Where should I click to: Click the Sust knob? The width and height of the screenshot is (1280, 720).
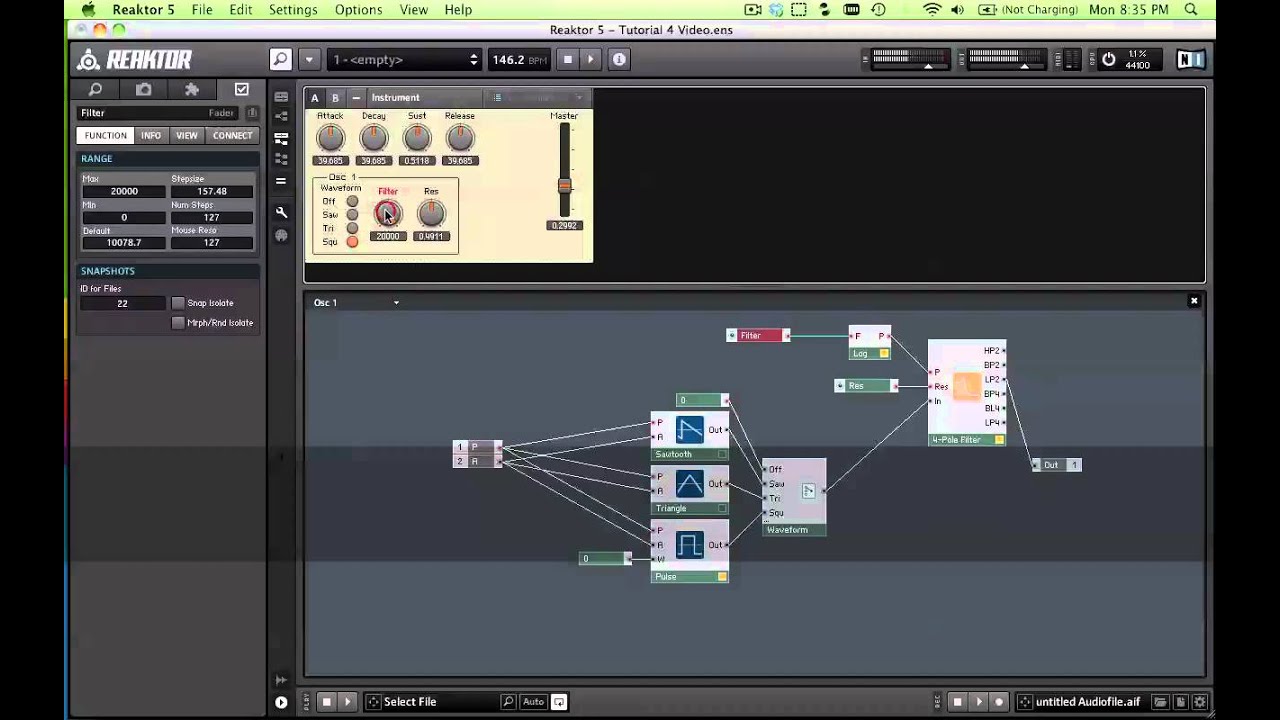point(417,138)
